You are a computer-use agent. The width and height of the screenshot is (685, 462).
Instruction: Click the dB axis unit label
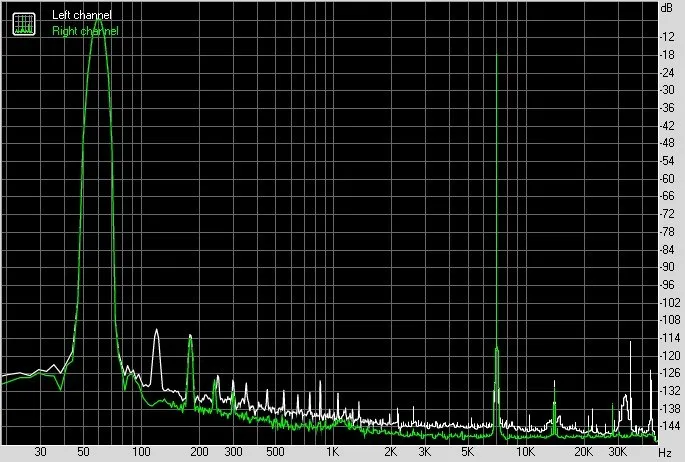click(667, 7)
